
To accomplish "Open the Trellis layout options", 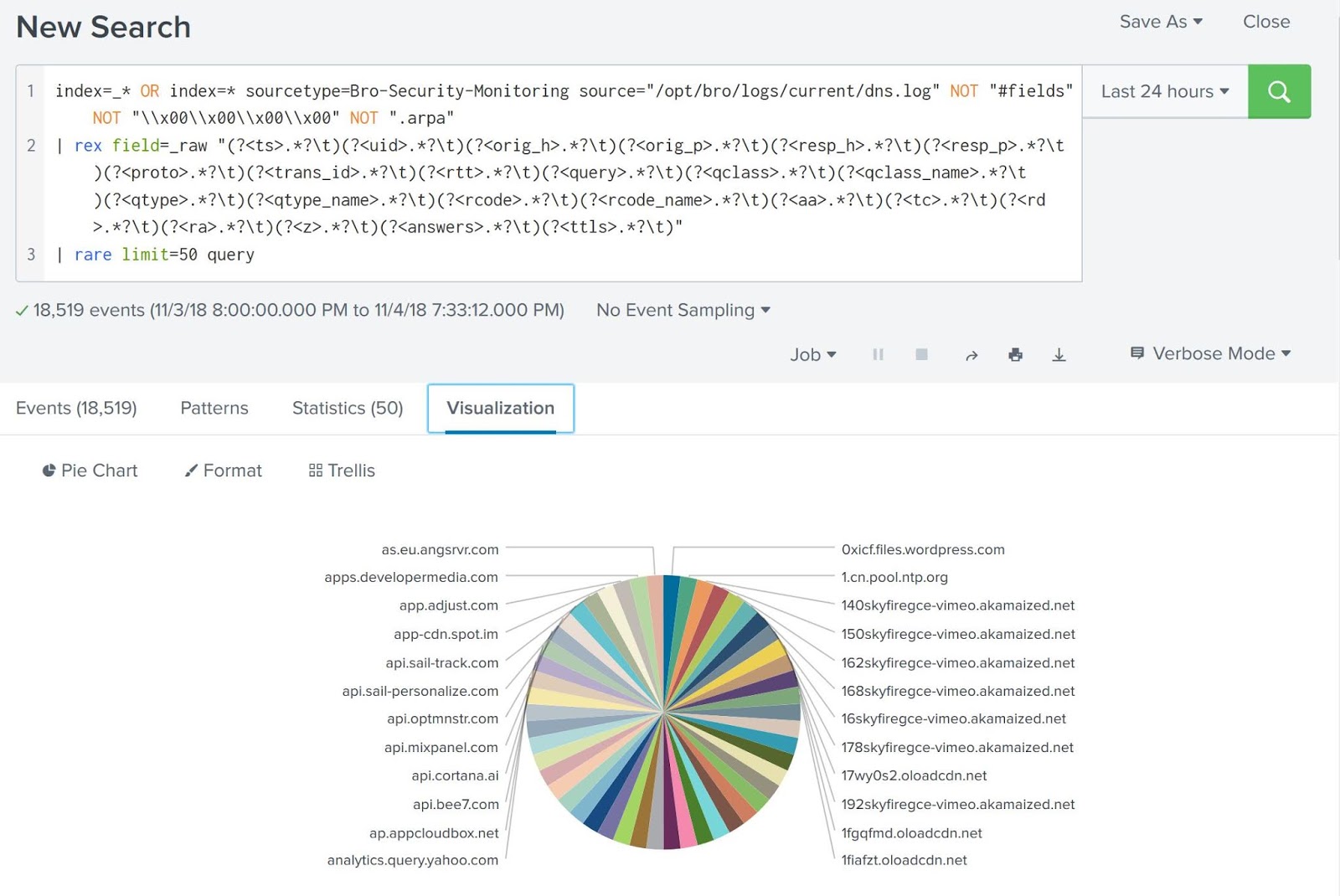I will pyautogui.click(x=341, y=470).
